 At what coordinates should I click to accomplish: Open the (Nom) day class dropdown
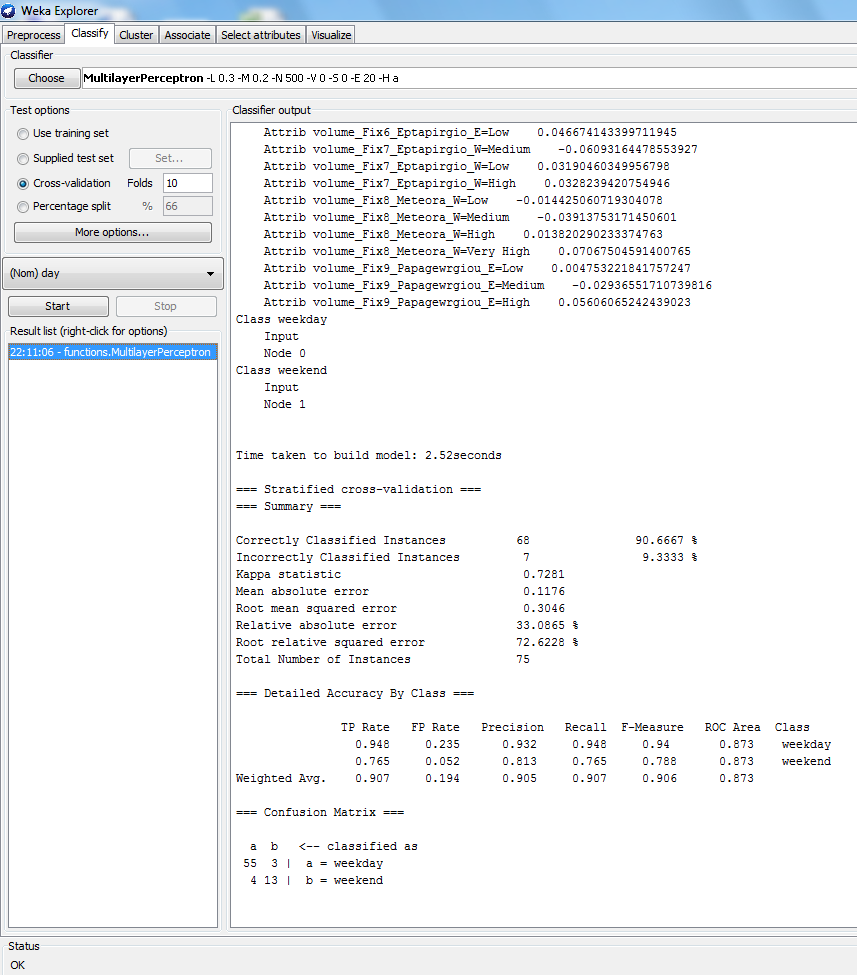click(113, 274)
